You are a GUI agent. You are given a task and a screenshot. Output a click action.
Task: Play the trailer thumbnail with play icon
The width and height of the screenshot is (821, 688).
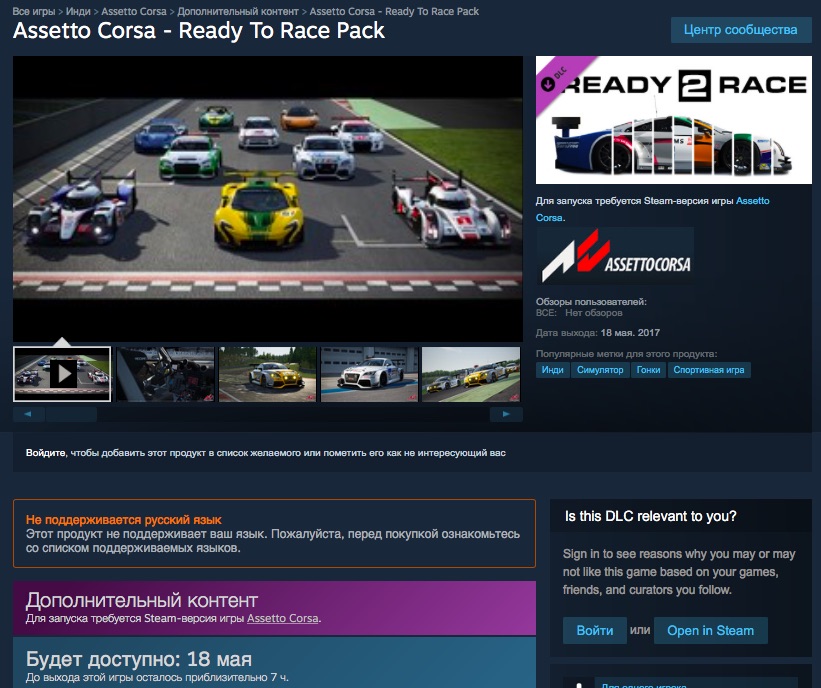(62, 374)
